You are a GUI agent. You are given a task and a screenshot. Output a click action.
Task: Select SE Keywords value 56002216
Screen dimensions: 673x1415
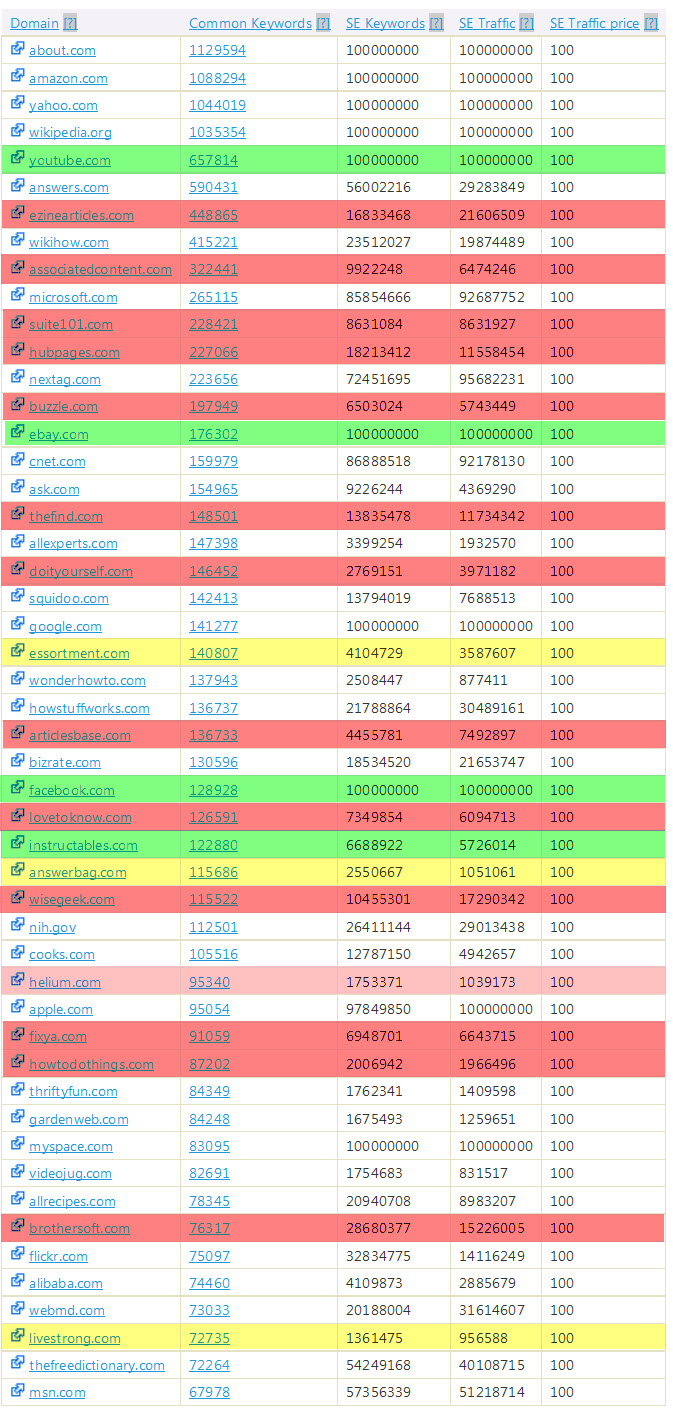[378, 187]
